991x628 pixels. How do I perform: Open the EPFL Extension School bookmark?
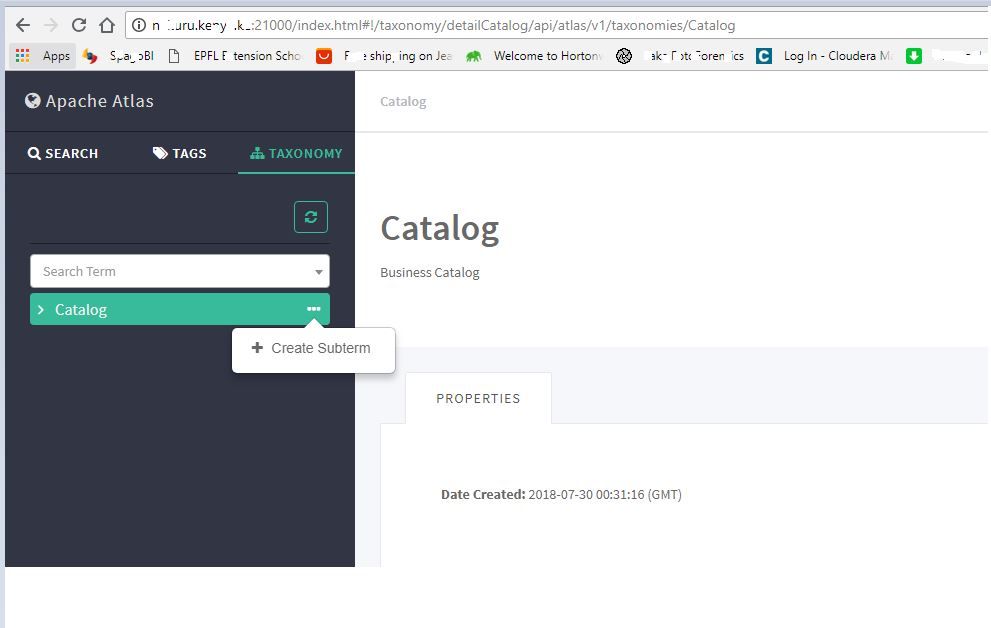(236, 56)
